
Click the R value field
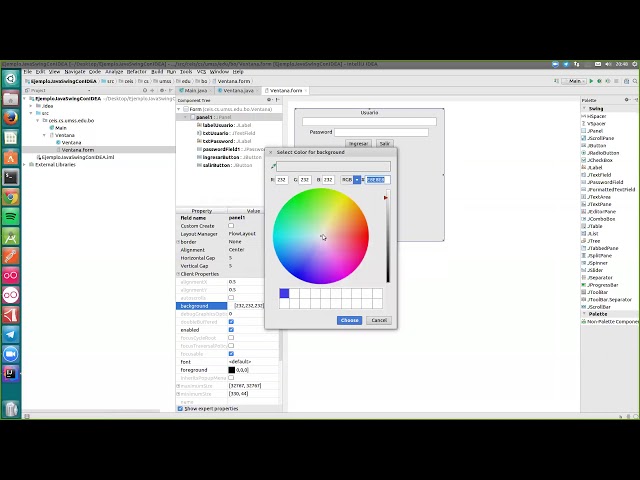click(x=282, y=180)
